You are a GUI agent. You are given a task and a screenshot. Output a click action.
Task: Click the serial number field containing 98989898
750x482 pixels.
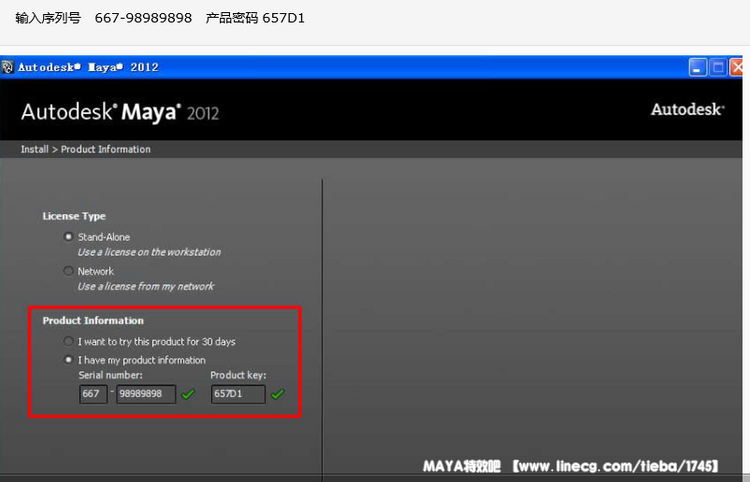(x=146, y=394)
